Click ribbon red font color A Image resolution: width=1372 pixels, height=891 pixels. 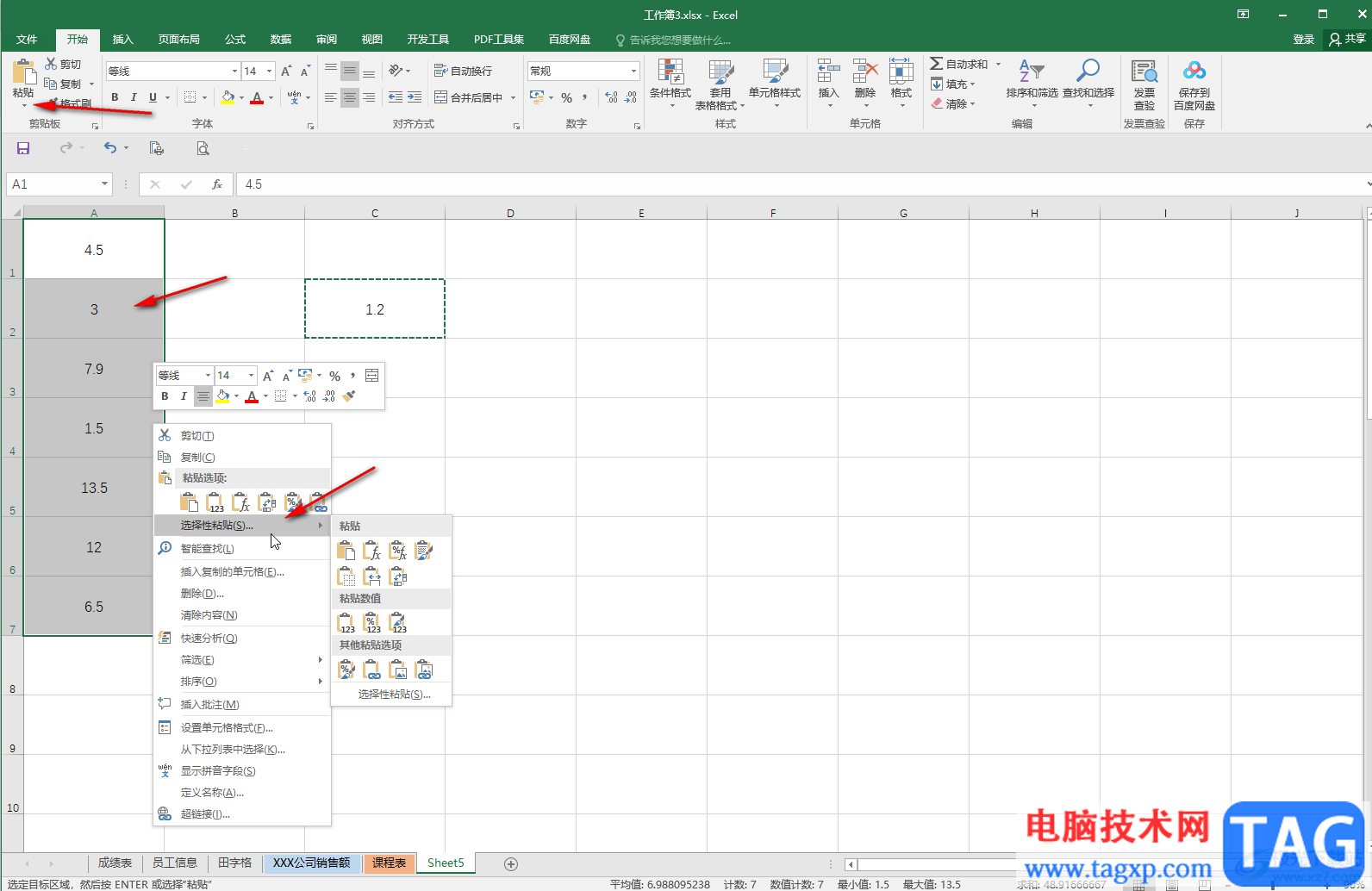pyautogui.click(x=256, y=97)
